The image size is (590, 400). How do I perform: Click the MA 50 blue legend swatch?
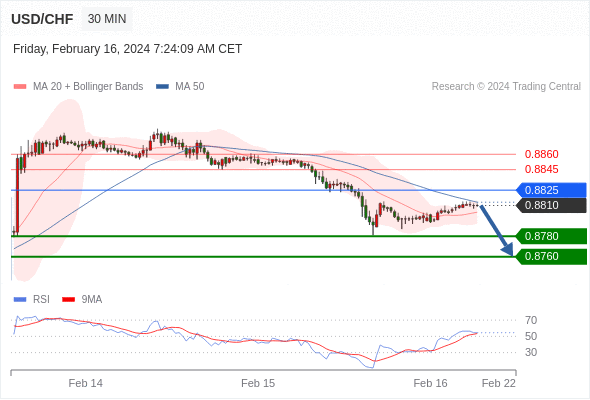(163, 87)
